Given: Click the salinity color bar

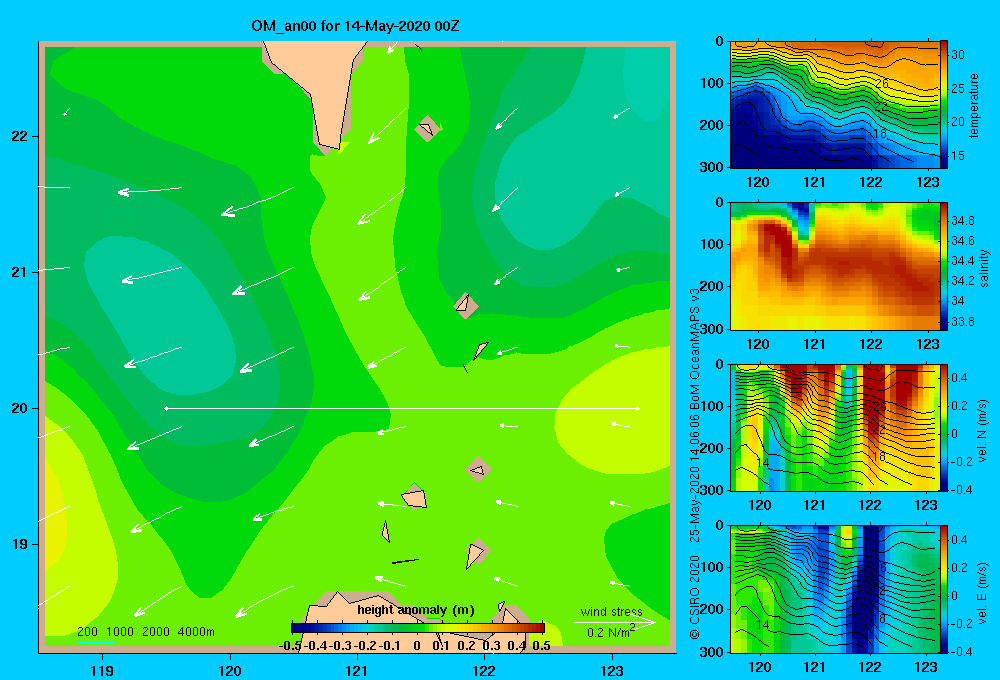Looking at the screenshot, I should tap(944, 266).
